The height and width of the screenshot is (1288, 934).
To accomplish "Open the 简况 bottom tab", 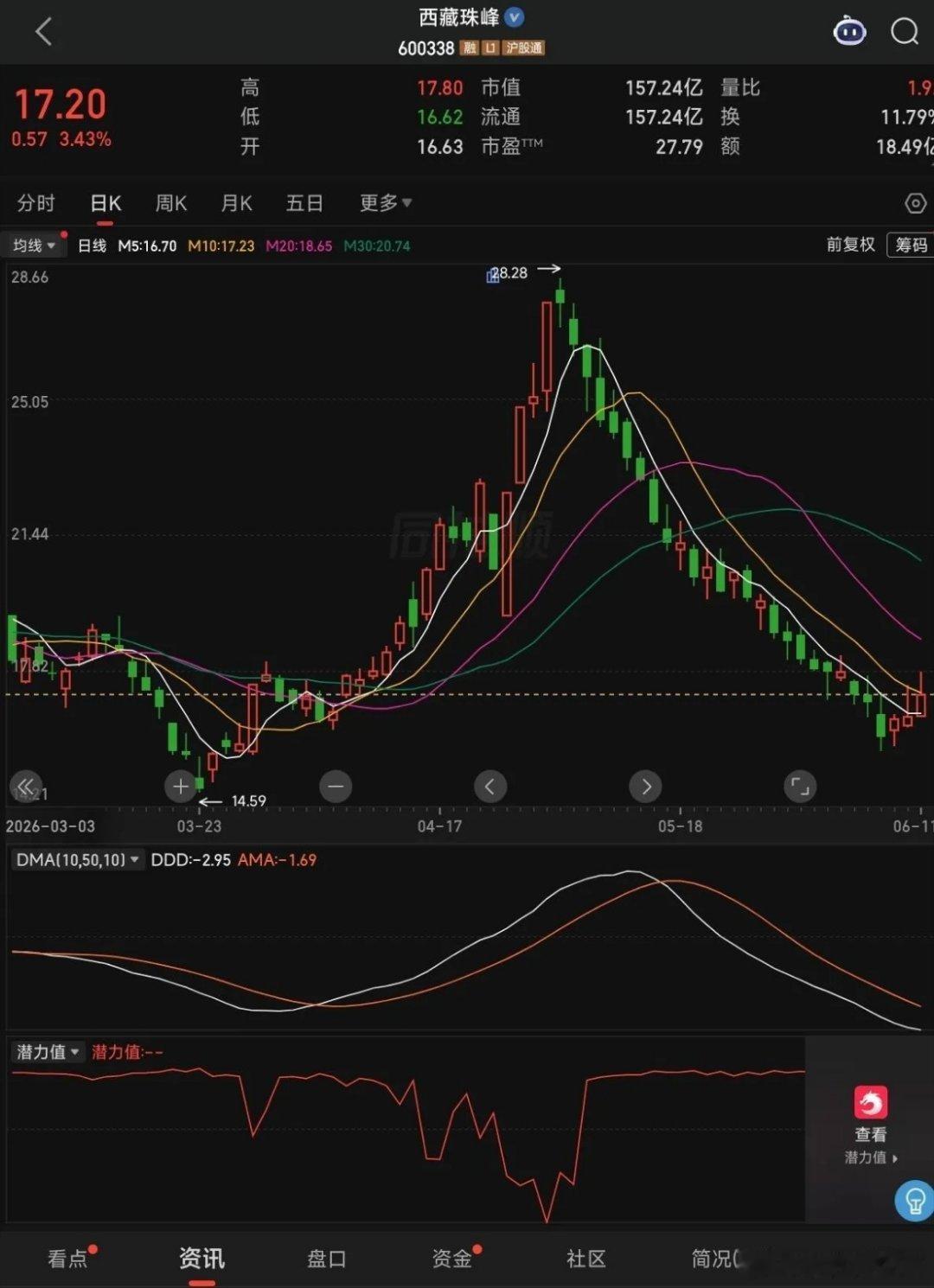I will [x=714, y=1259].
